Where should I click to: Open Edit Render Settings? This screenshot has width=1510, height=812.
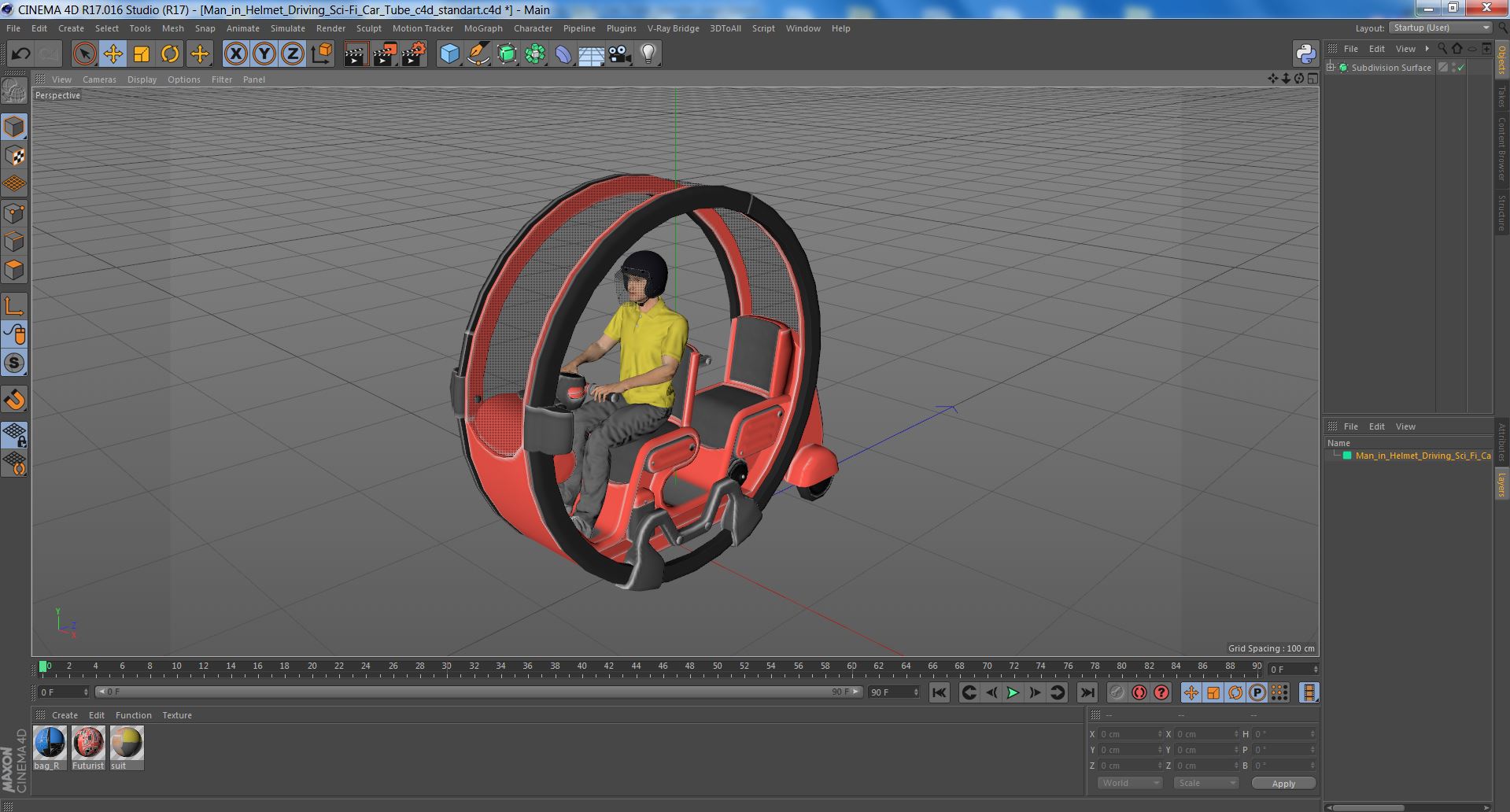click(414, 54)
